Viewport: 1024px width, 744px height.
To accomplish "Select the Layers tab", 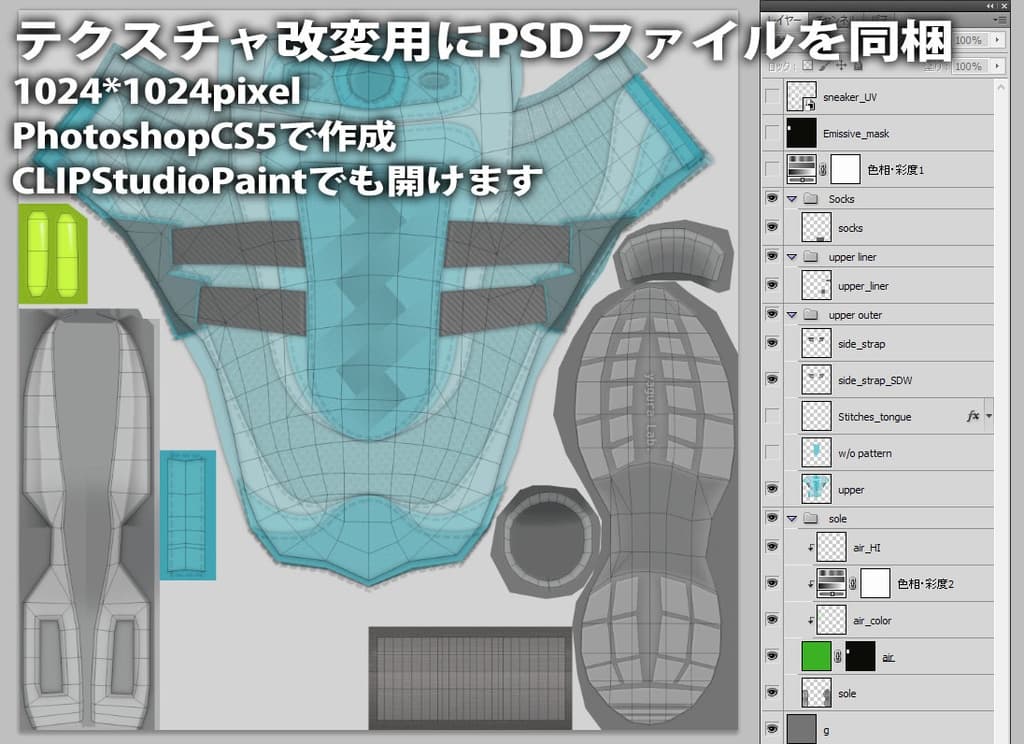I will 784,19.
